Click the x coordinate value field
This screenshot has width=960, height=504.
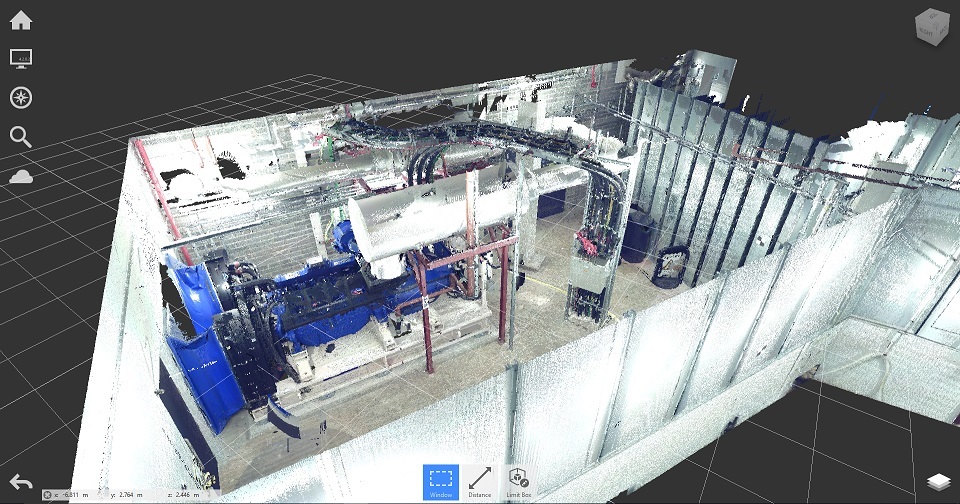73,495
